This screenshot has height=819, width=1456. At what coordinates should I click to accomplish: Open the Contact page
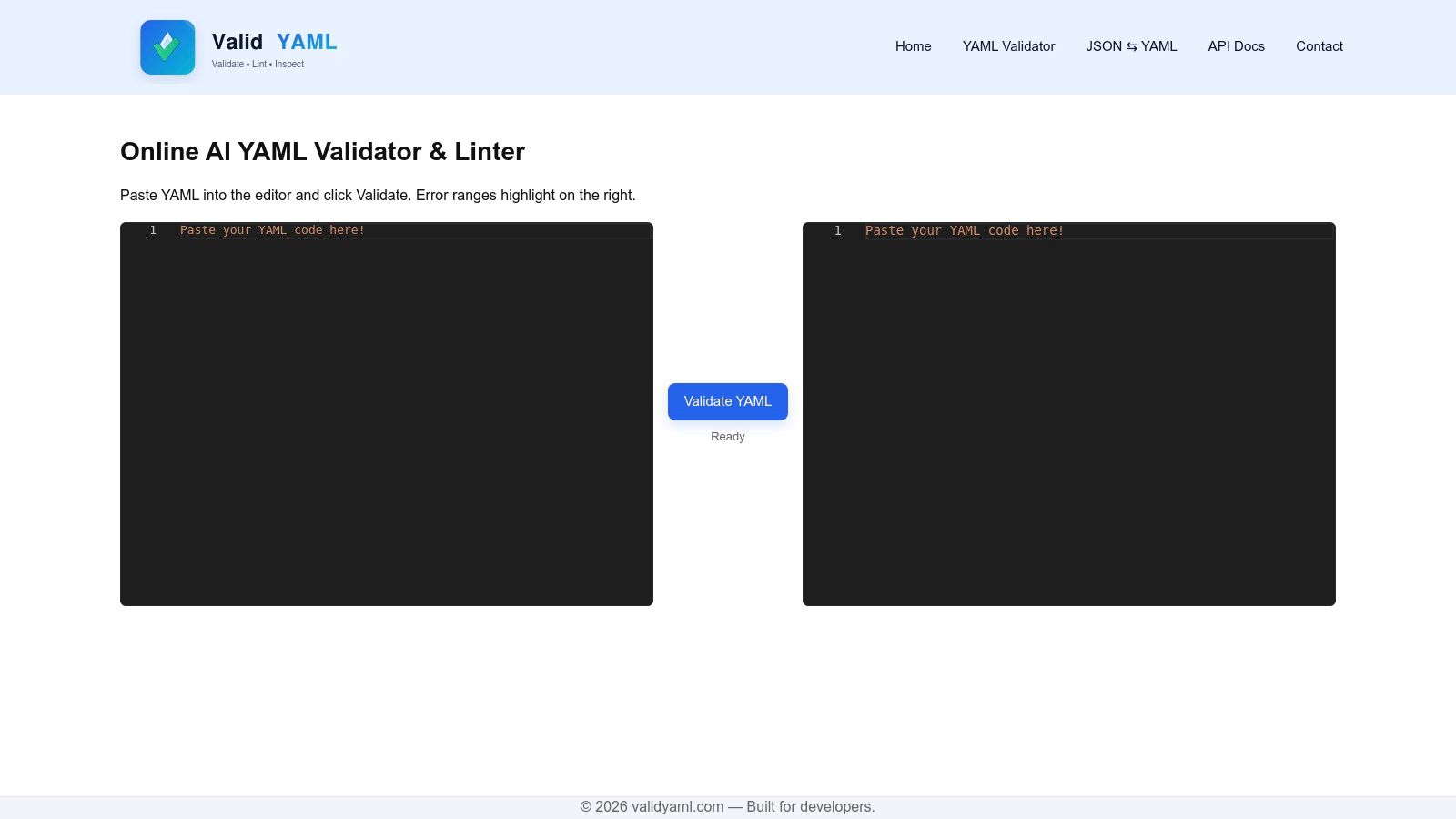1319,46
